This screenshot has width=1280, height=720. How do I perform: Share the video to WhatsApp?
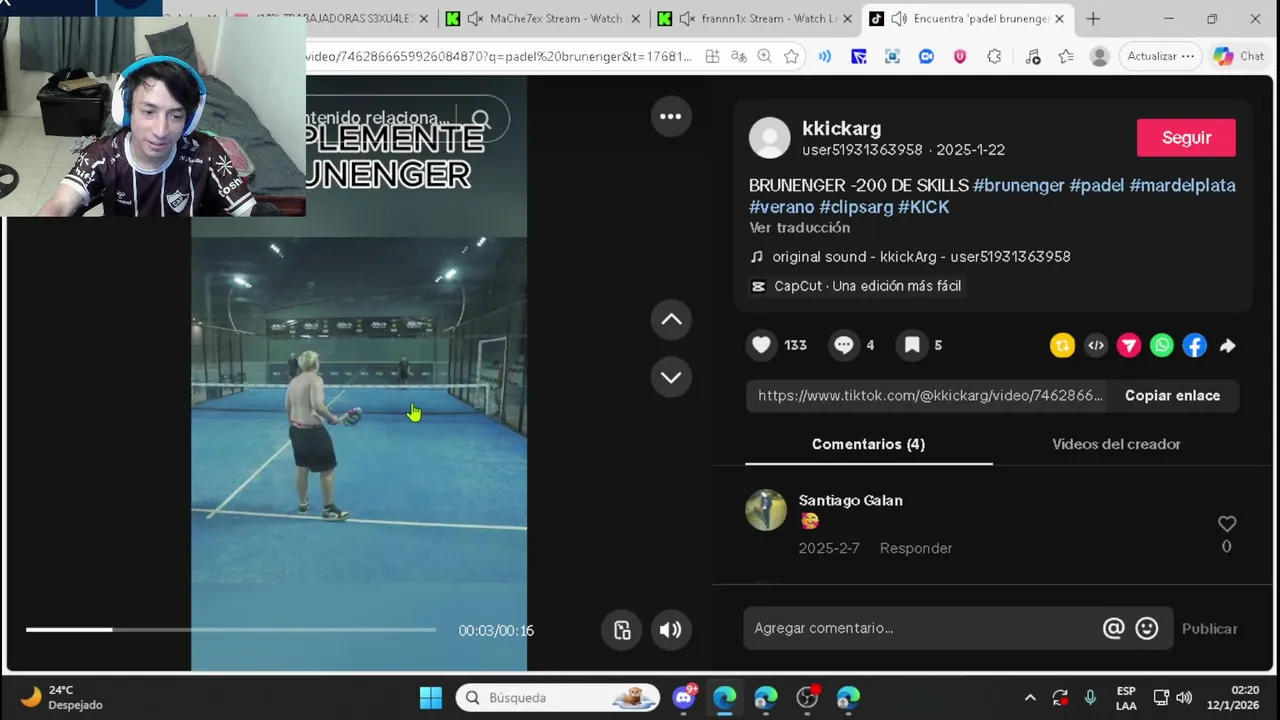coord(1162,346)
